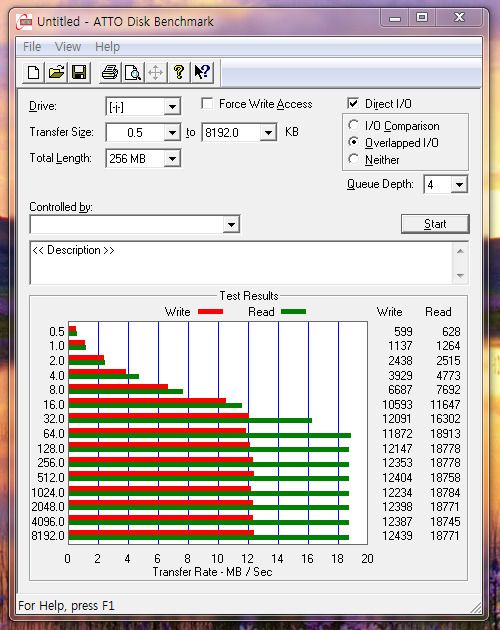Image resolution: width=500 pixels, height=630 pixels.
Task: Click the read value 628
Action: tap(451, 331)
